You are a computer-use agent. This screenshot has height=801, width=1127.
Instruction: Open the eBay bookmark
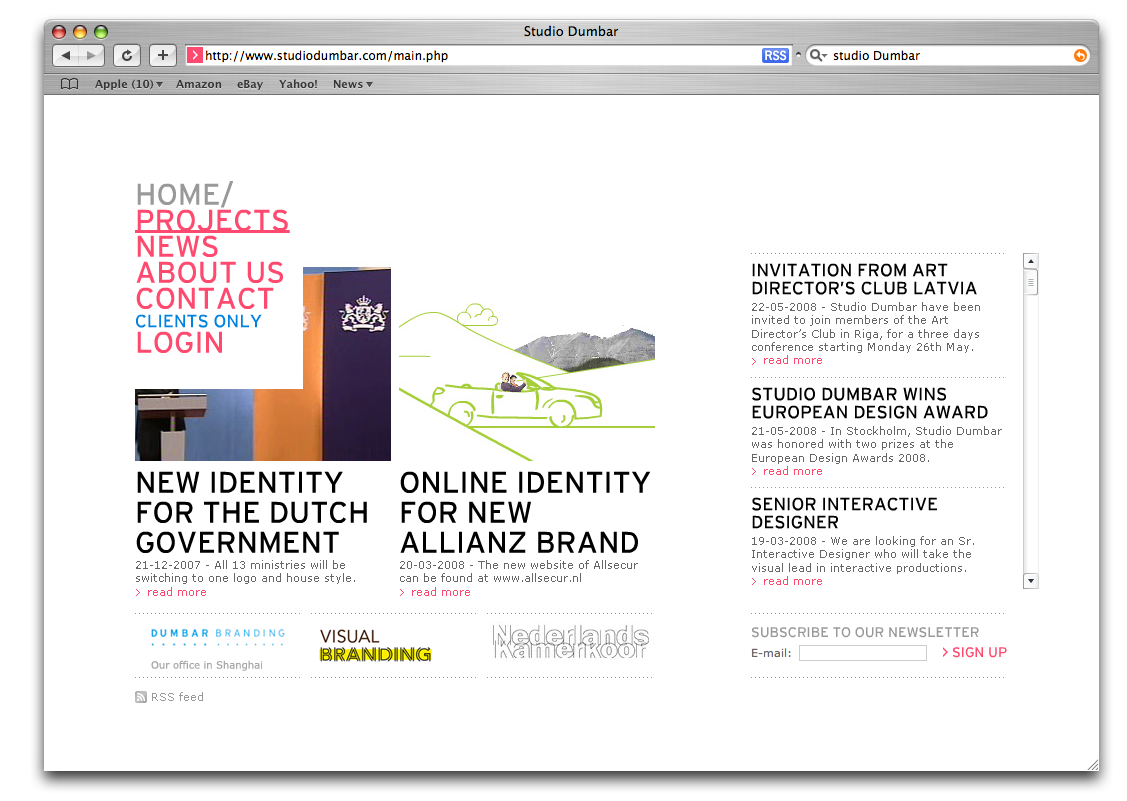250,84
